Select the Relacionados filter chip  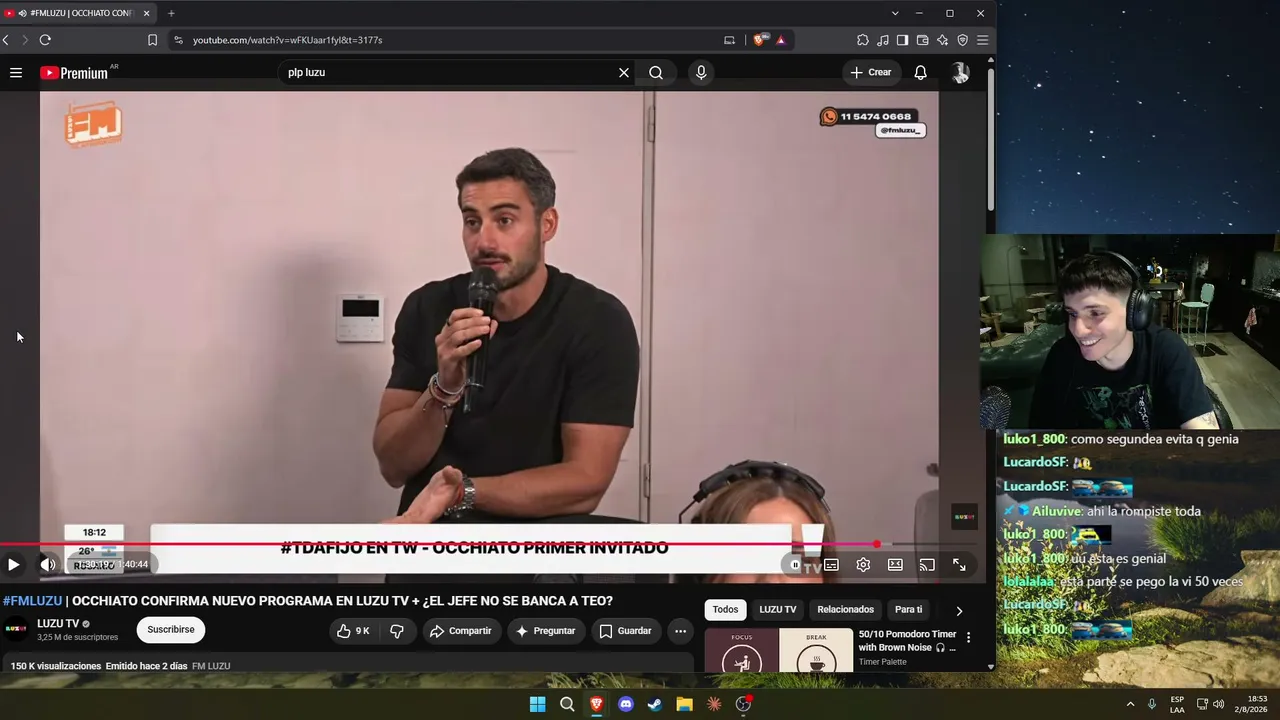tap(845, 610)
